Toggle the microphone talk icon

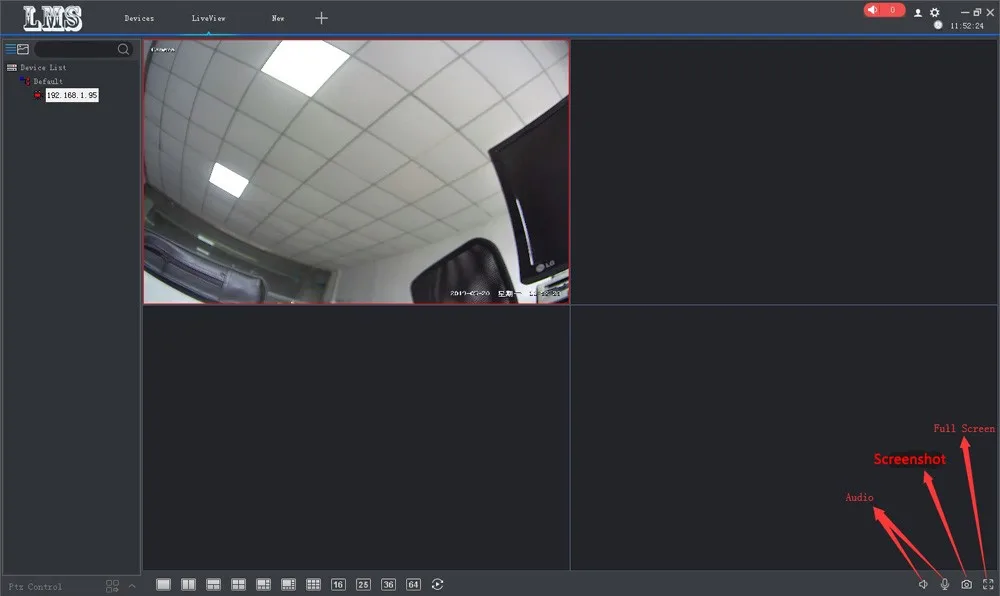click(x=945, y=585)
